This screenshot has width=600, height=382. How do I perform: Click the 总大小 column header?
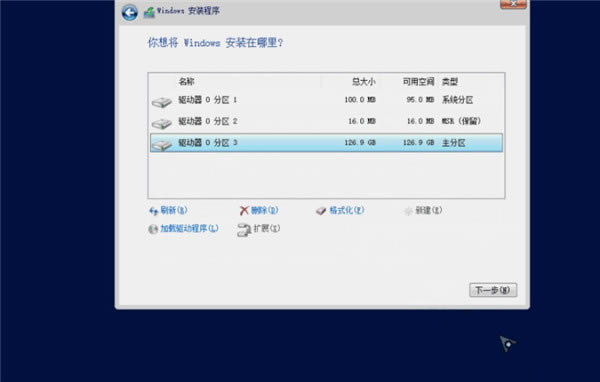[x=364, y=82]
